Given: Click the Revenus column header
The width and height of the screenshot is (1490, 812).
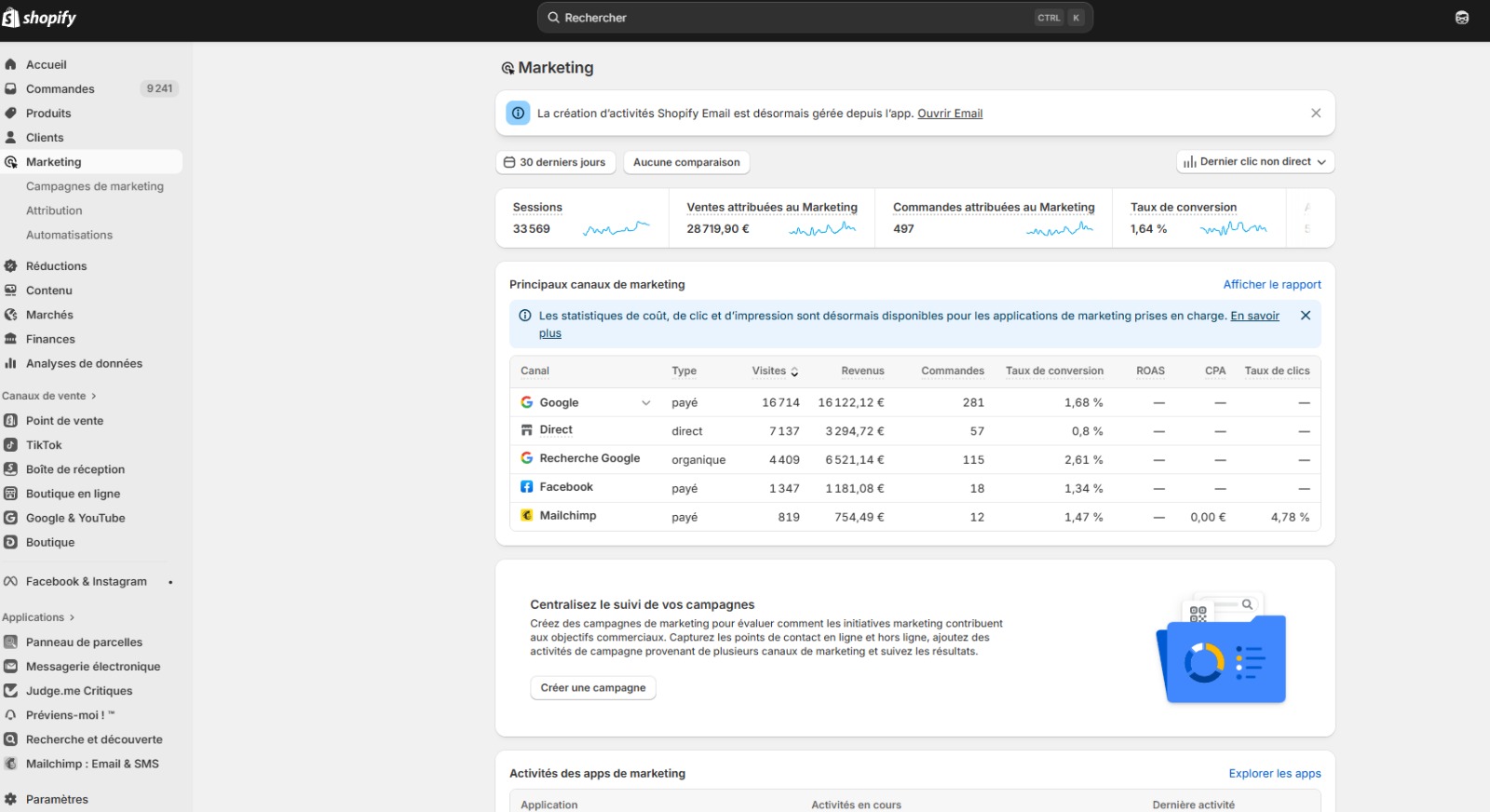Looking at the screenshot, I should pyautogui.click(x=862, y=371).
